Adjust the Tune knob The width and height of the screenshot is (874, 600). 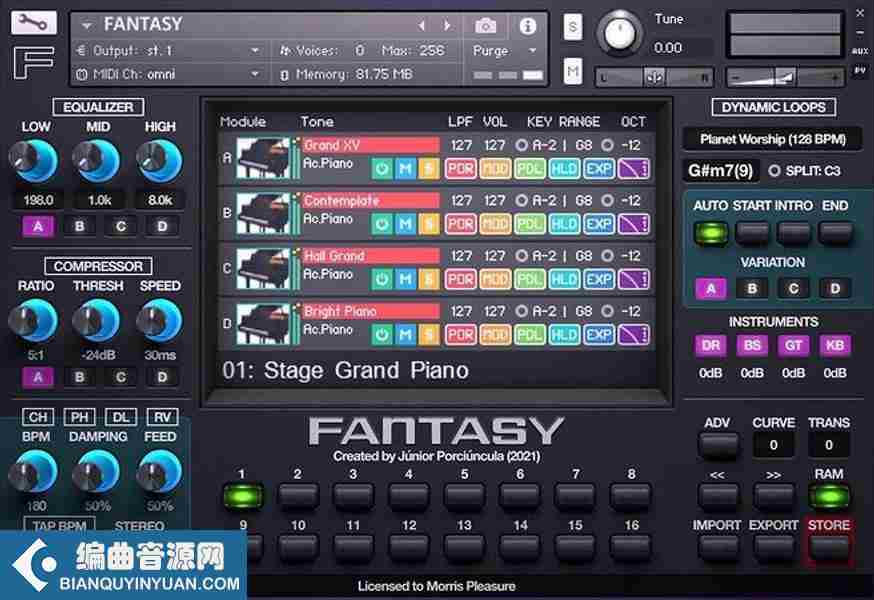pos(619,32)
